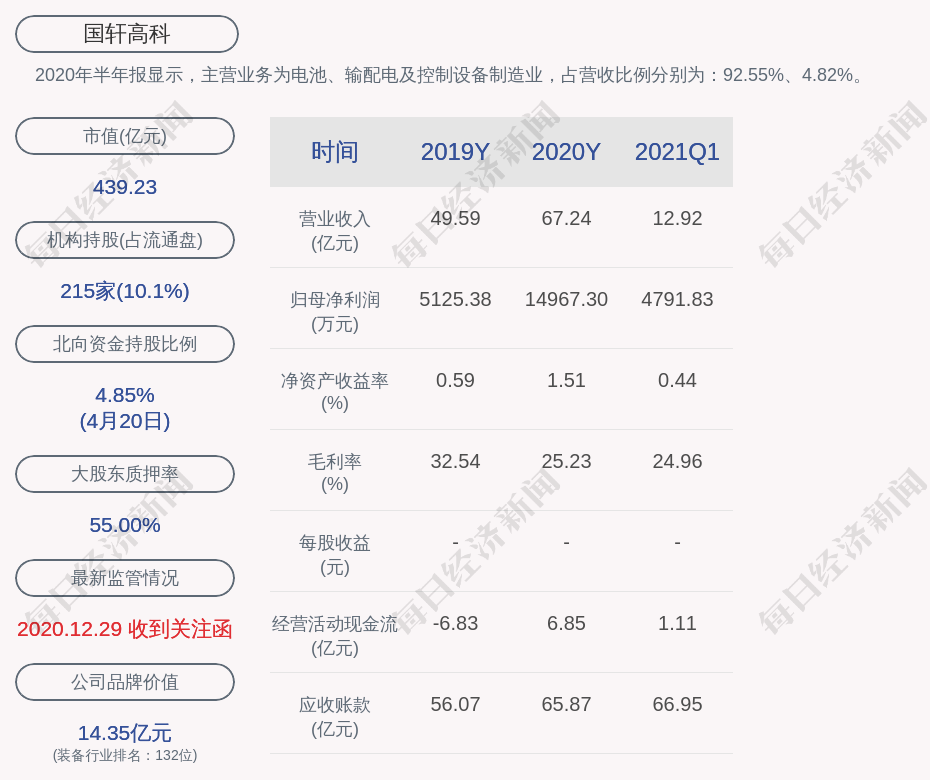
Task: Click the net profit cell 14967.30
Action: [566, 300]
